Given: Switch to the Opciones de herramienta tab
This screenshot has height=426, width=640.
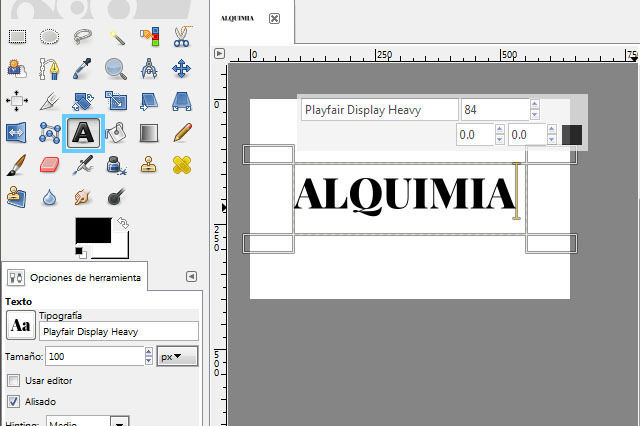Looking at the screenshot, I should click(76, 278).
